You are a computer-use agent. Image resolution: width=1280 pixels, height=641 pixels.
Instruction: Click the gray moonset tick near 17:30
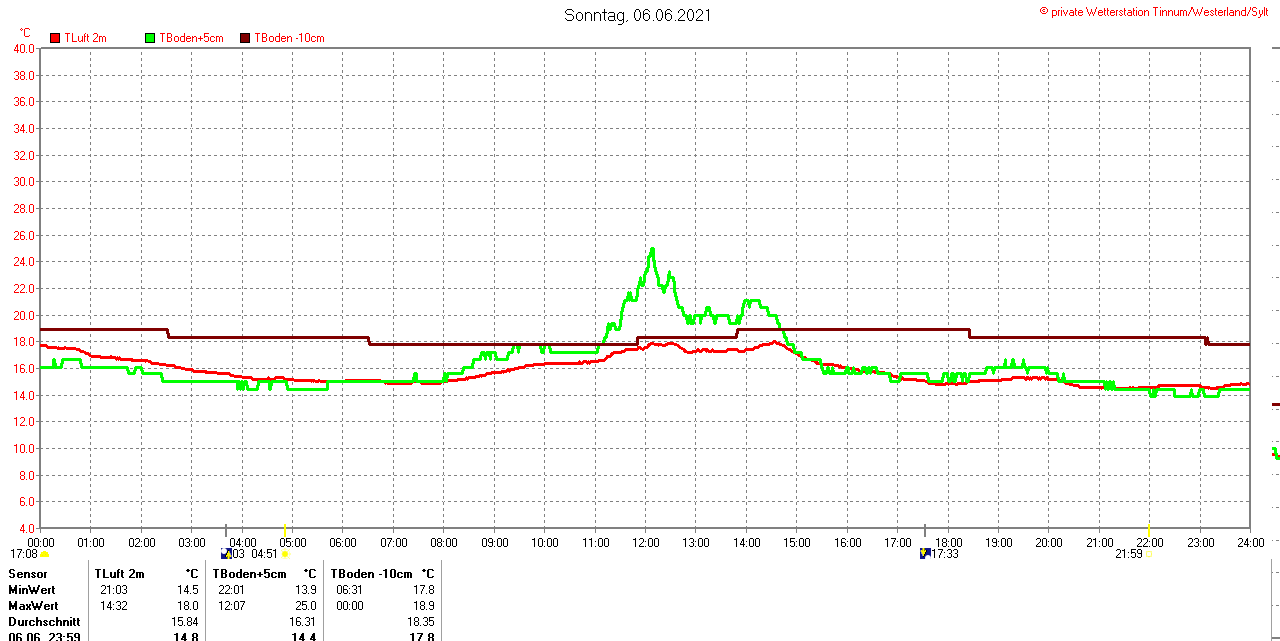pyautogui.click(x=925, y=529)
